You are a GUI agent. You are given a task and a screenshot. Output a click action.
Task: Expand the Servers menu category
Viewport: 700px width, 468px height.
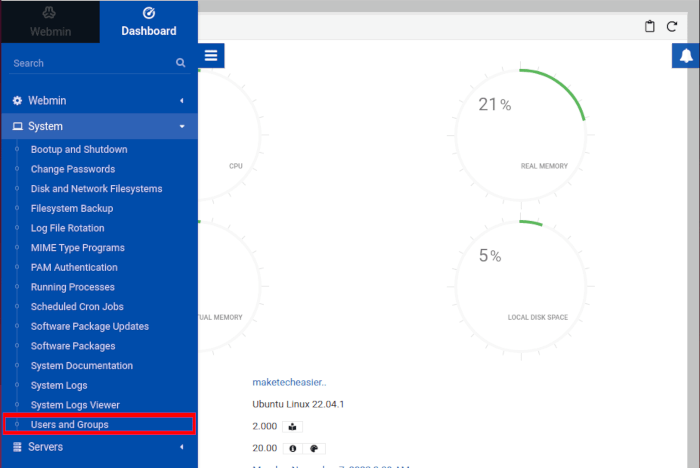point(100,447)
